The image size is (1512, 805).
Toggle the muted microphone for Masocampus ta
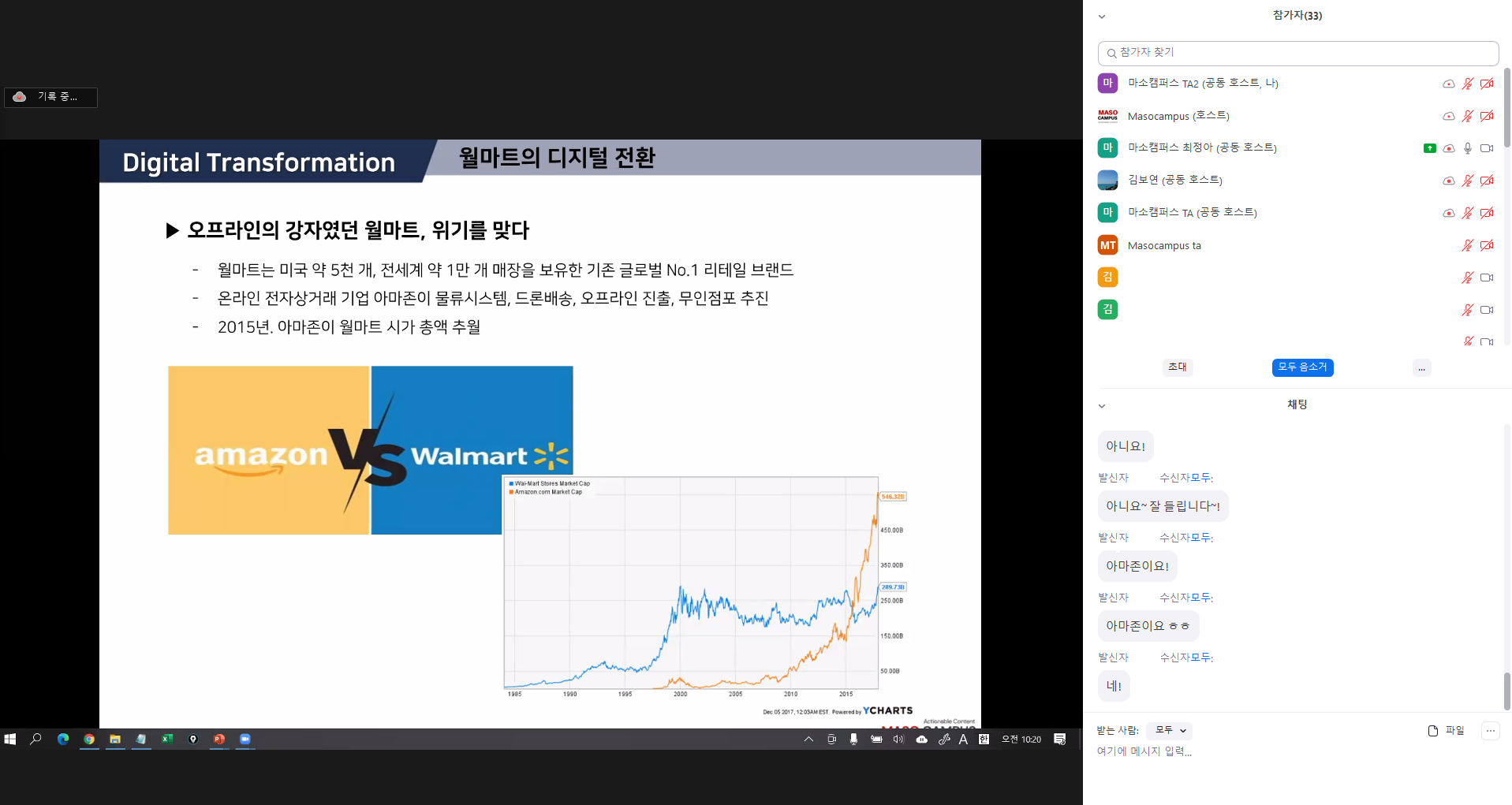pyautogui.click(x=1467, y=245)
